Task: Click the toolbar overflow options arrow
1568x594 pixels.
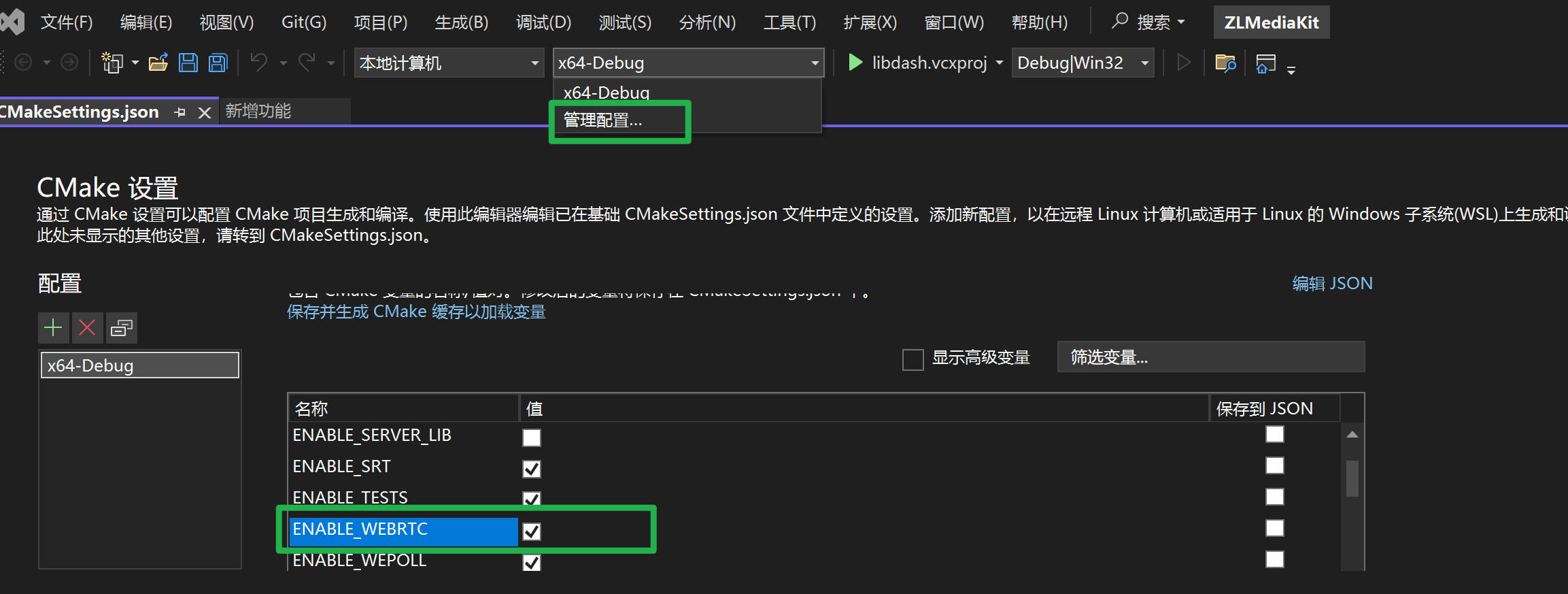Action: [1291, 69]
